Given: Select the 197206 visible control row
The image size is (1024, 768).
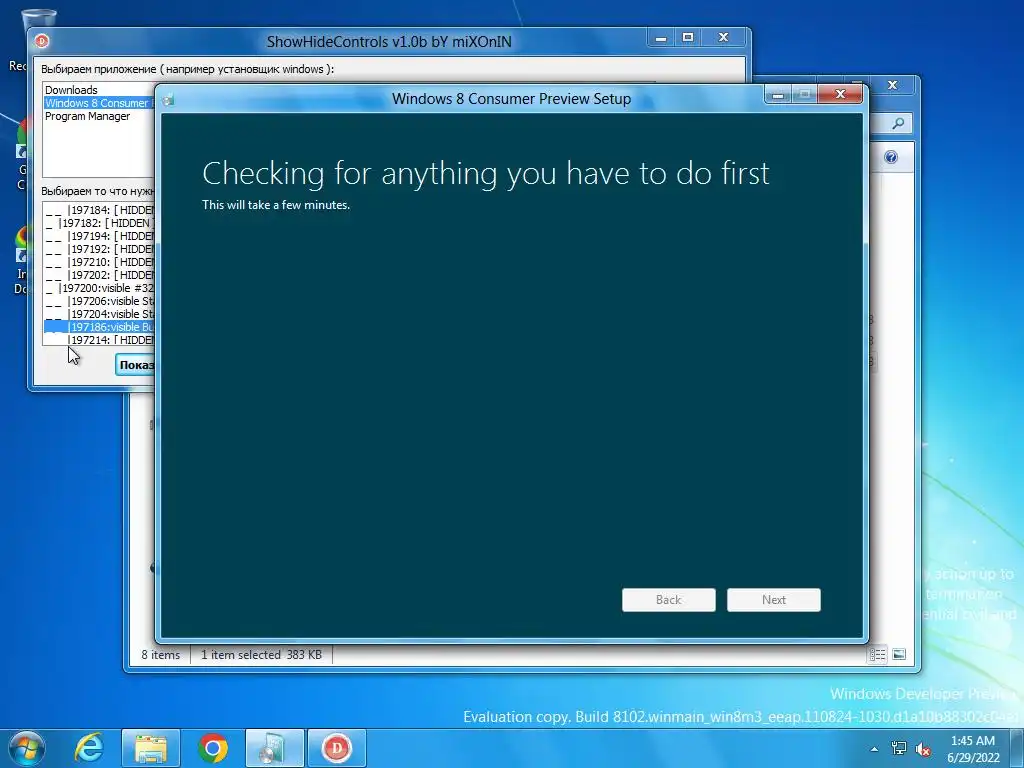Looking at the screenshot, I should [100, 301].
